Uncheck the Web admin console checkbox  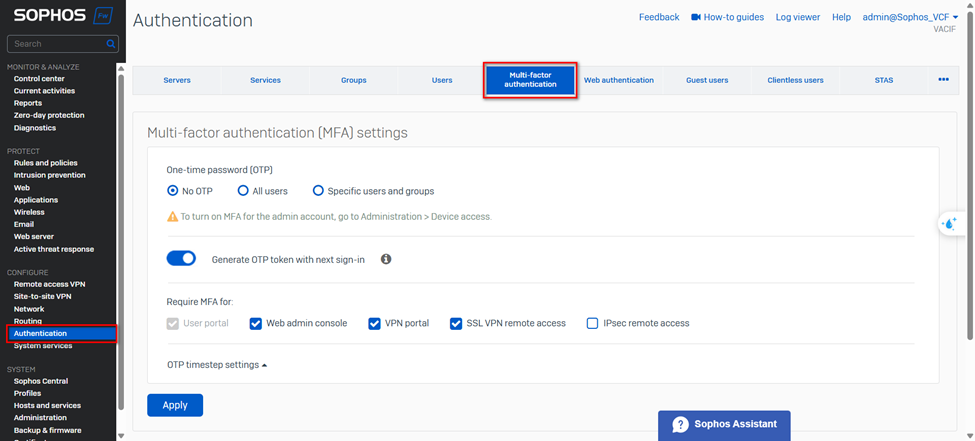coord(256,323)
